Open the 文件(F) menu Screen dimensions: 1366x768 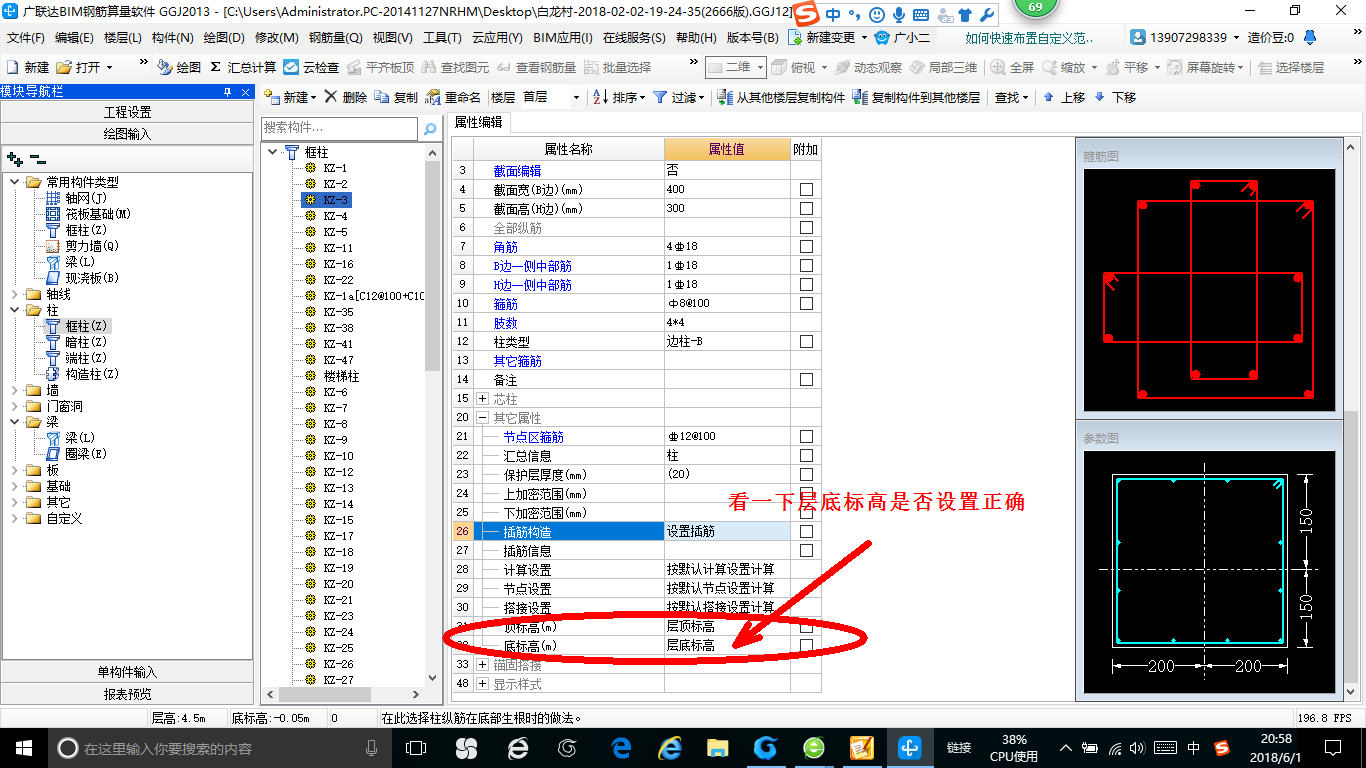coord(25,37)
